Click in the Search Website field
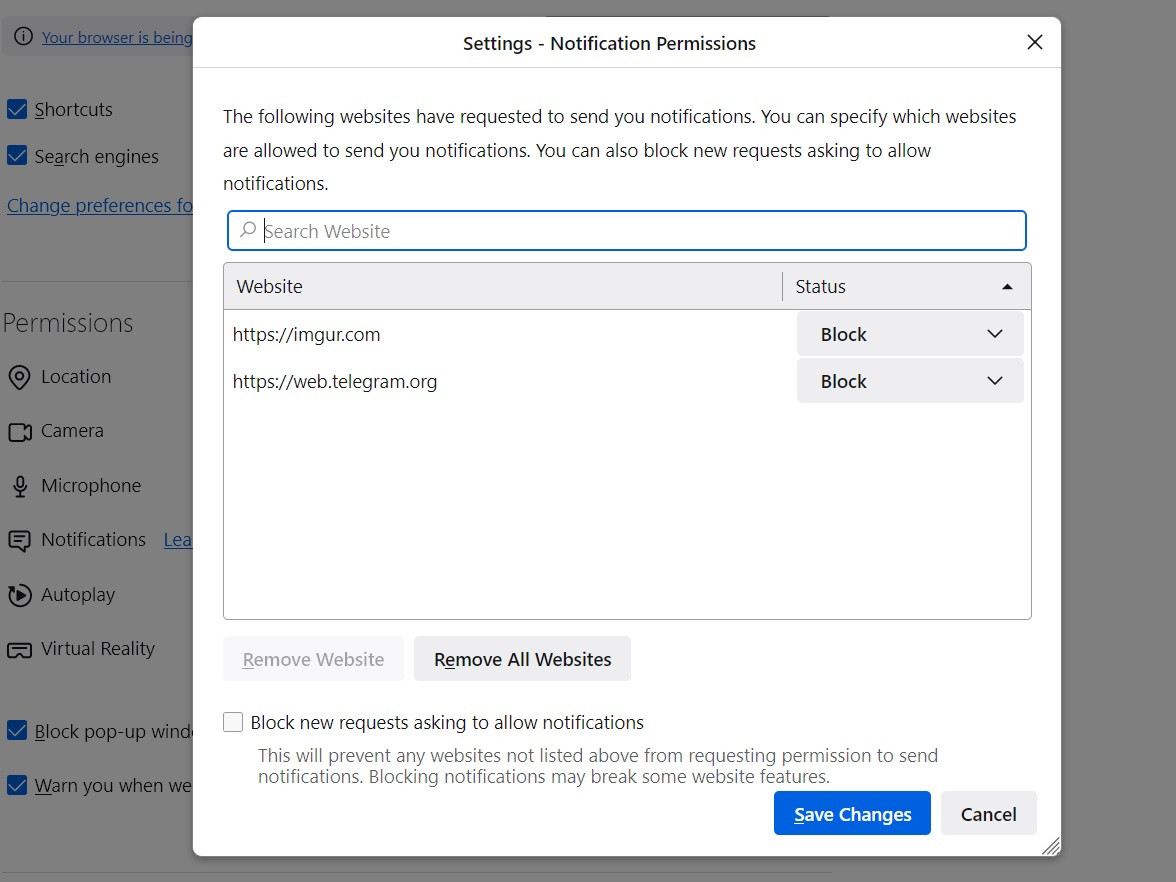1176x882 pixels. coord(640,231)
